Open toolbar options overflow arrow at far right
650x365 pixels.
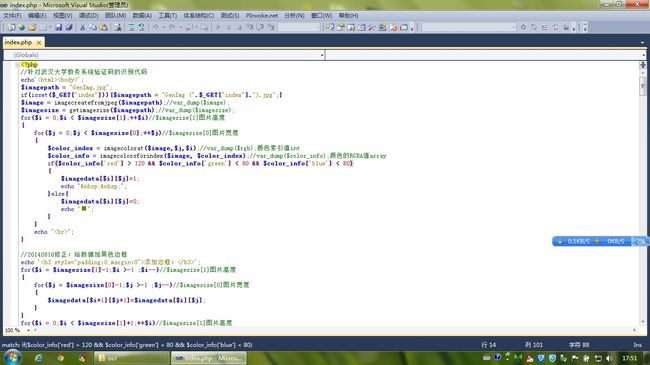[585, 27]
